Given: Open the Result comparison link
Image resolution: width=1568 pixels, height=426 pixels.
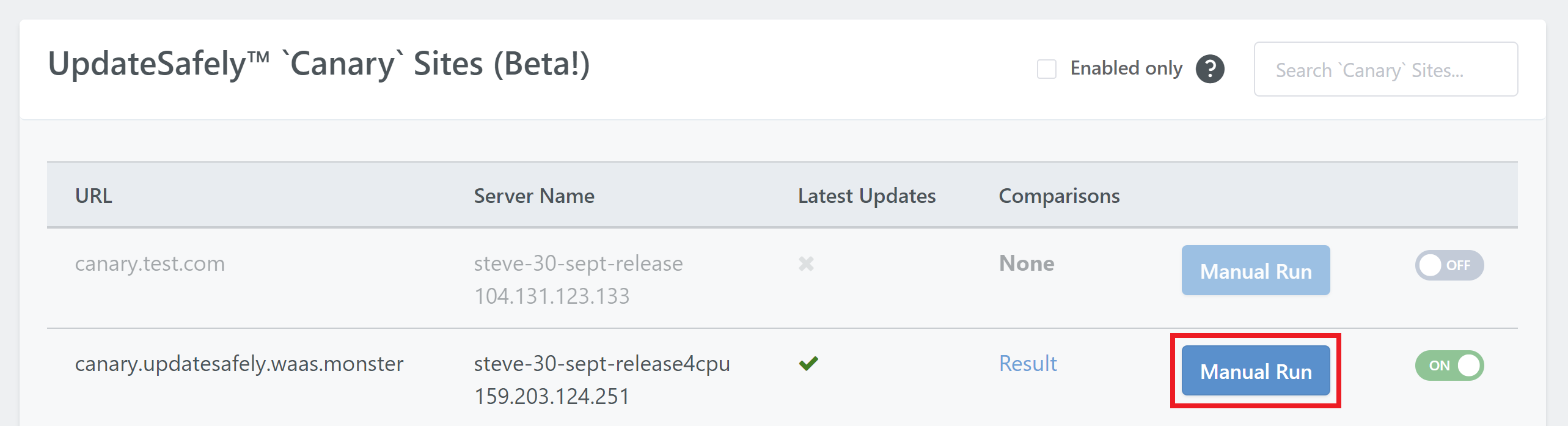Looking at the screenshot, I should (x=1028, y=364).
